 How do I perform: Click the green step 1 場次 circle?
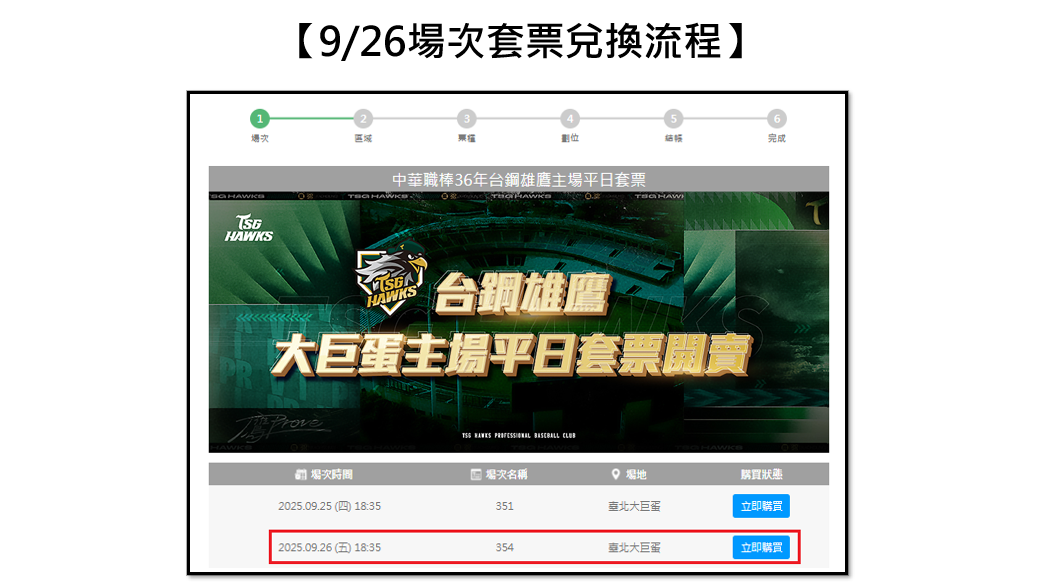coord(260,119)
